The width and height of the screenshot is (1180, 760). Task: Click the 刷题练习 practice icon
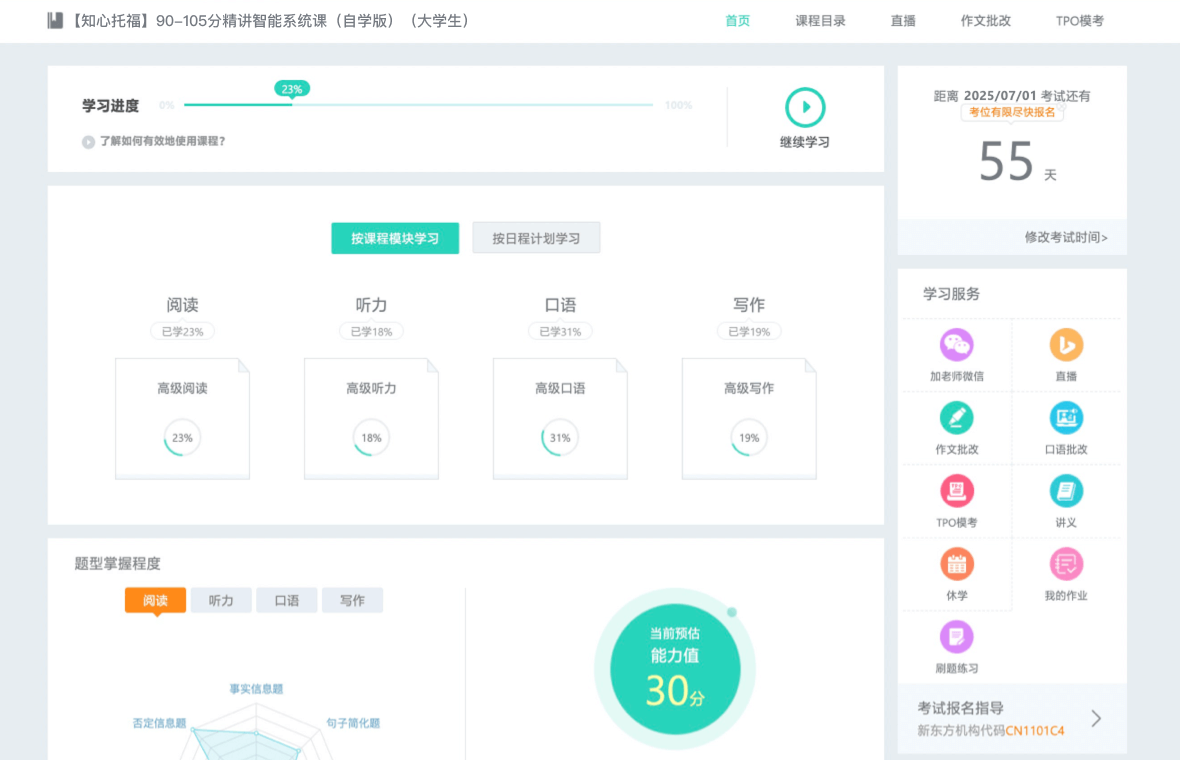coord(956,637)
